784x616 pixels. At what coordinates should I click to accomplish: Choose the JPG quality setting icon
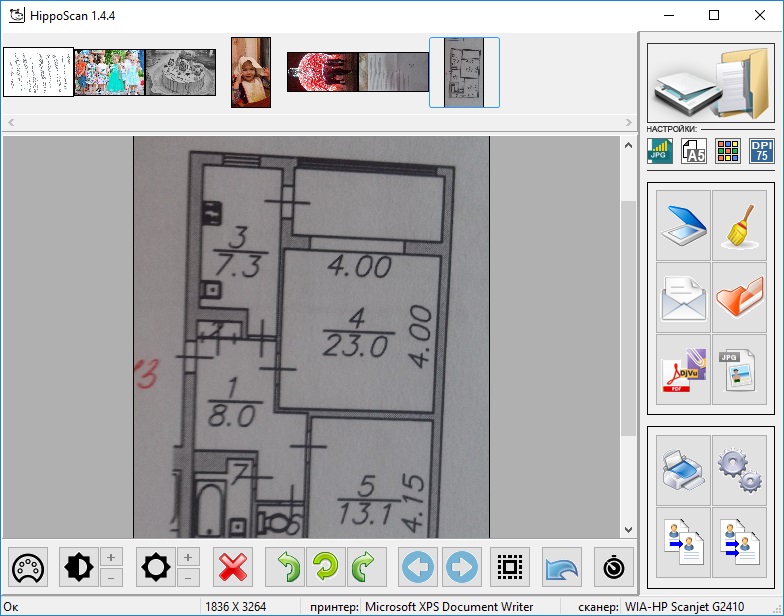point(660,151)
